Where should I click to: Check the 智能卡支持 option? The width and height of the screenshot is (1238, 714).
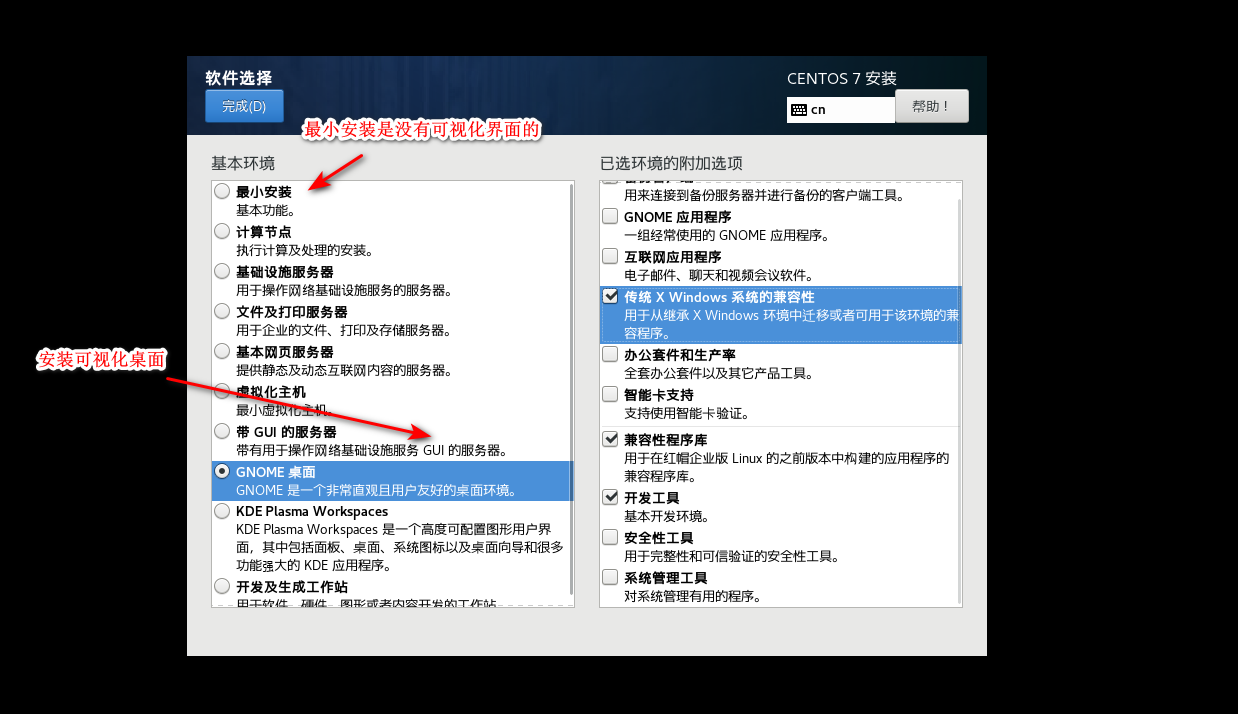pos(610,394)
